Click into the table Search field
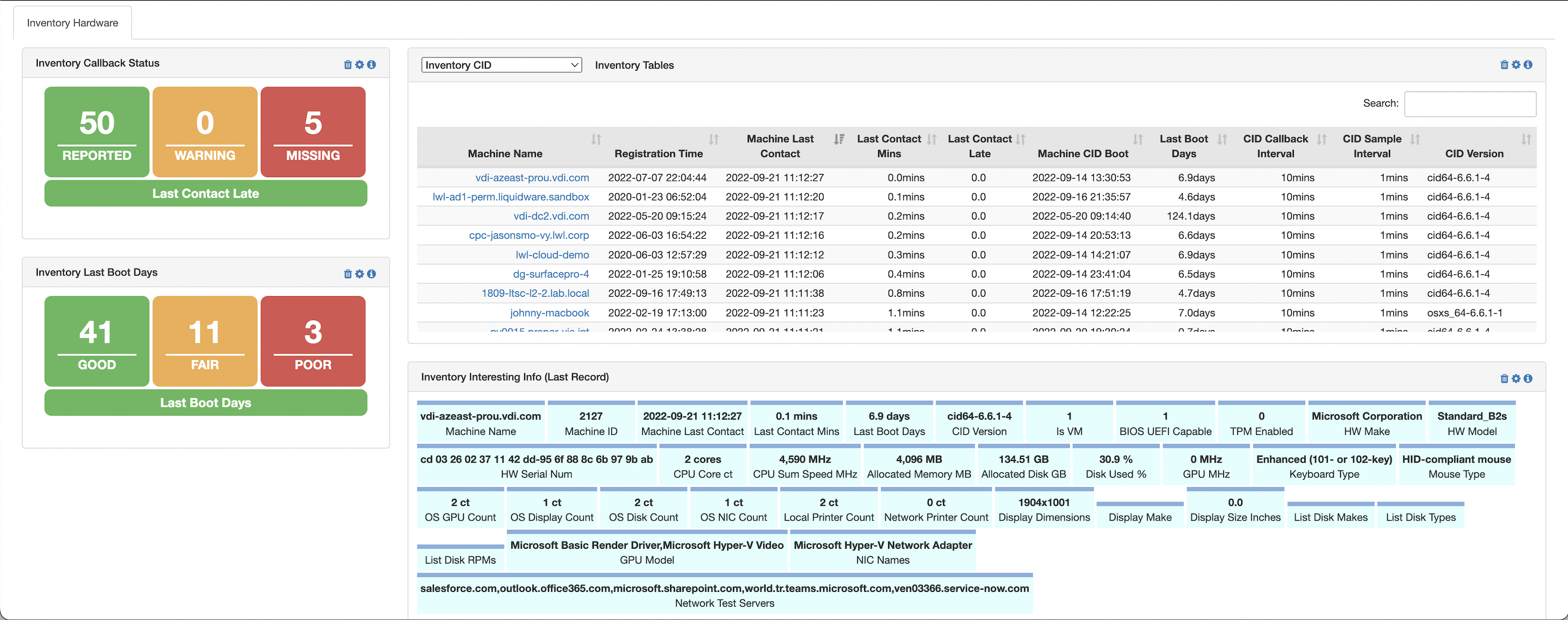Screen dimensions: 1568x620 1470,104
